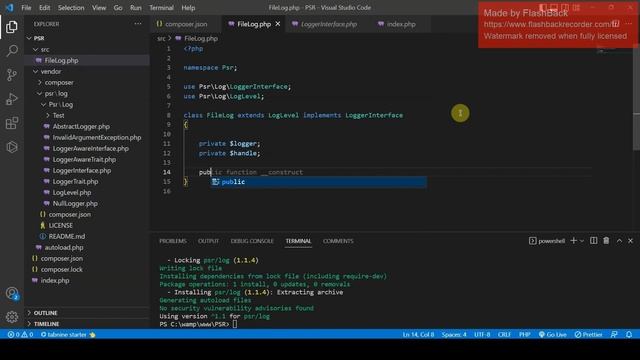Close the terminal panel

(630, 241)
